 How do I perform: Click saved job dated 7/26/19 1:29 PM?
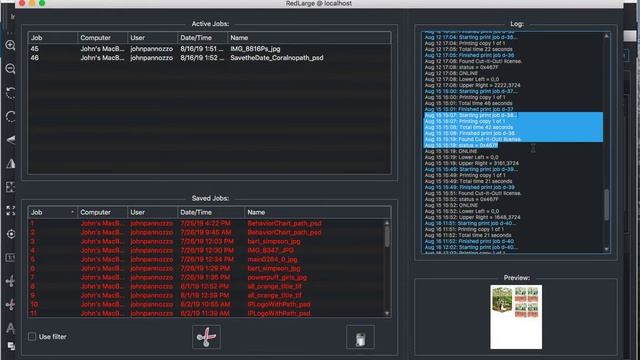click(206, 268)
